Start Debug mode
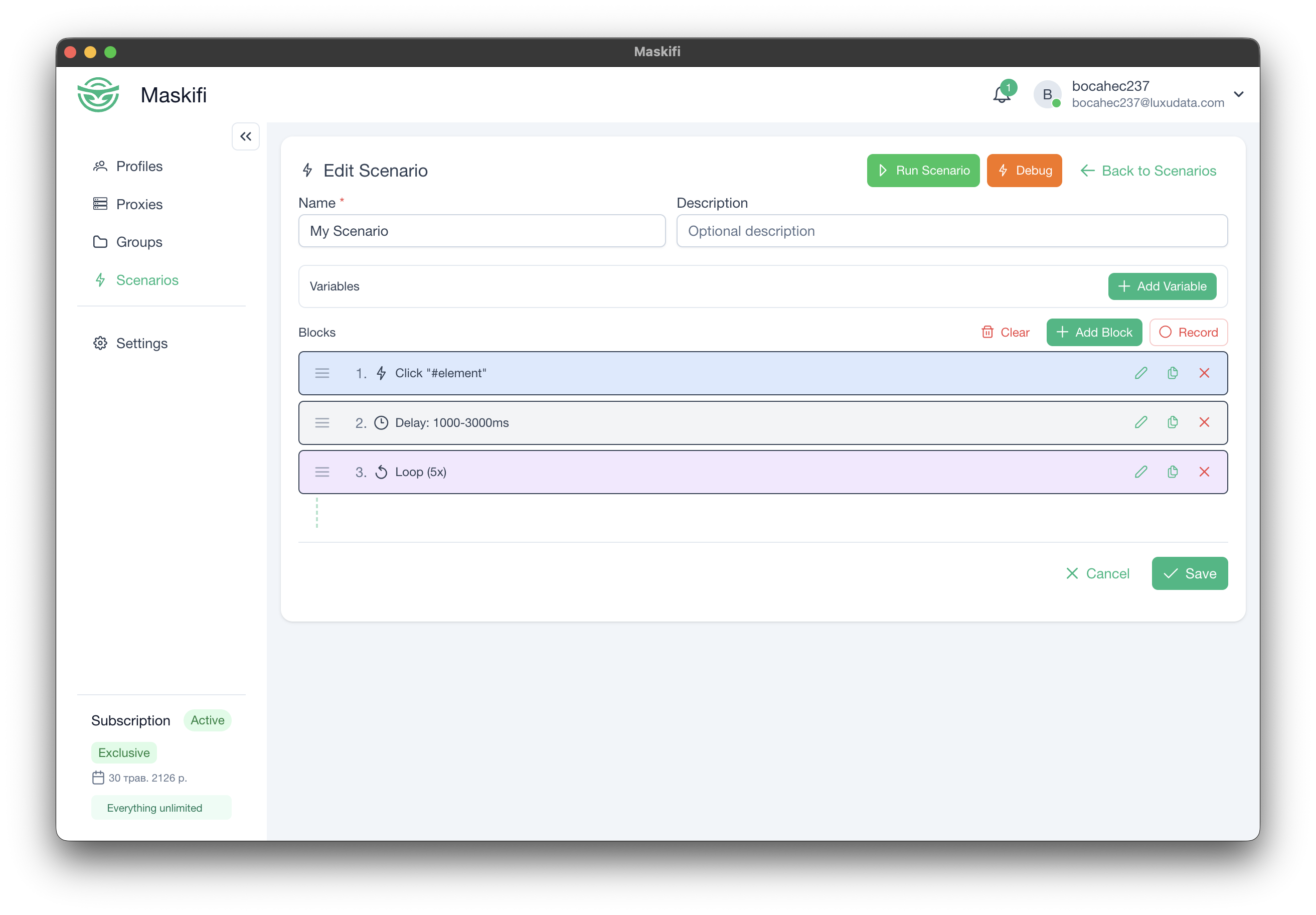This screenshot has width=1316, height=915. point(1024,170)
